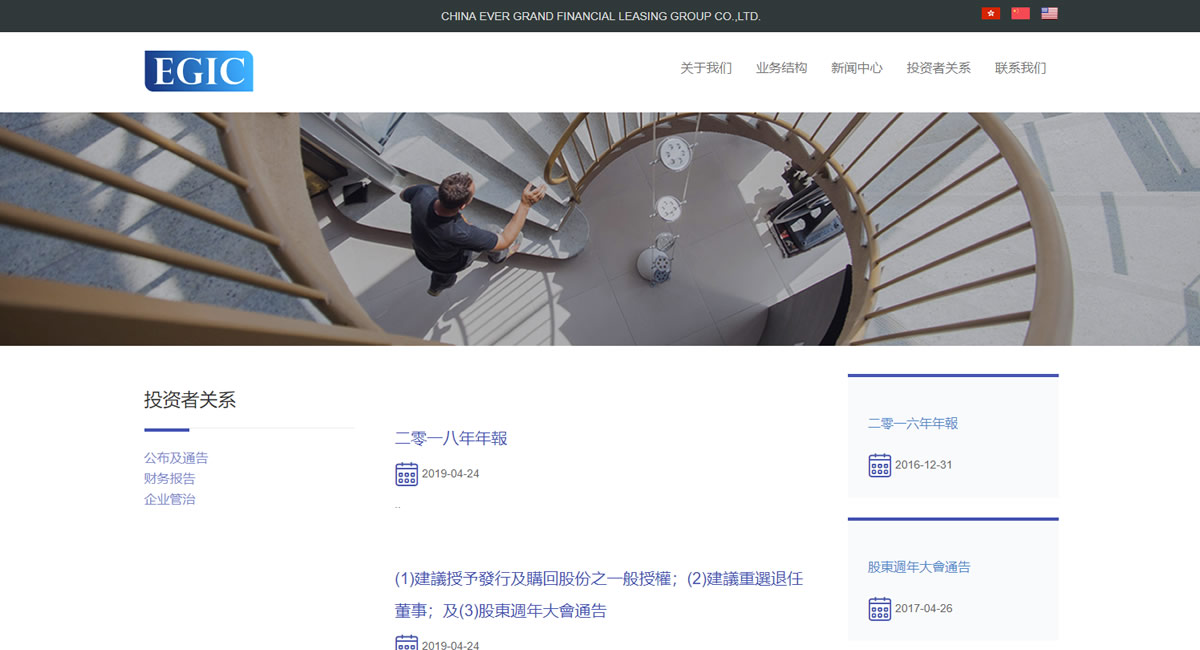This screenshot has width=1200, height=650.
Task: Click the EGIC logo
Action: 198,71
